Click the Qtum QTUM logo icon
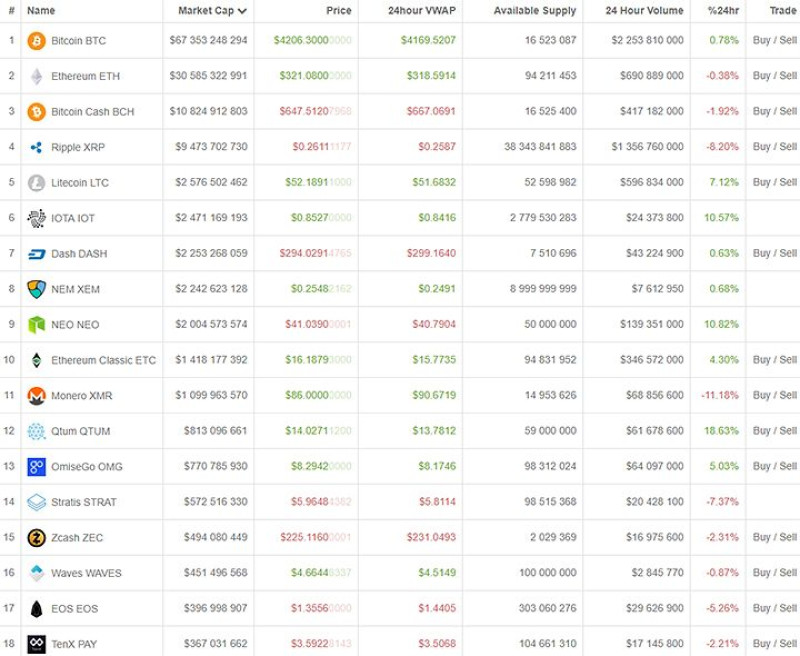Viewport: 800px width, 656px height. tap(36, 431)
